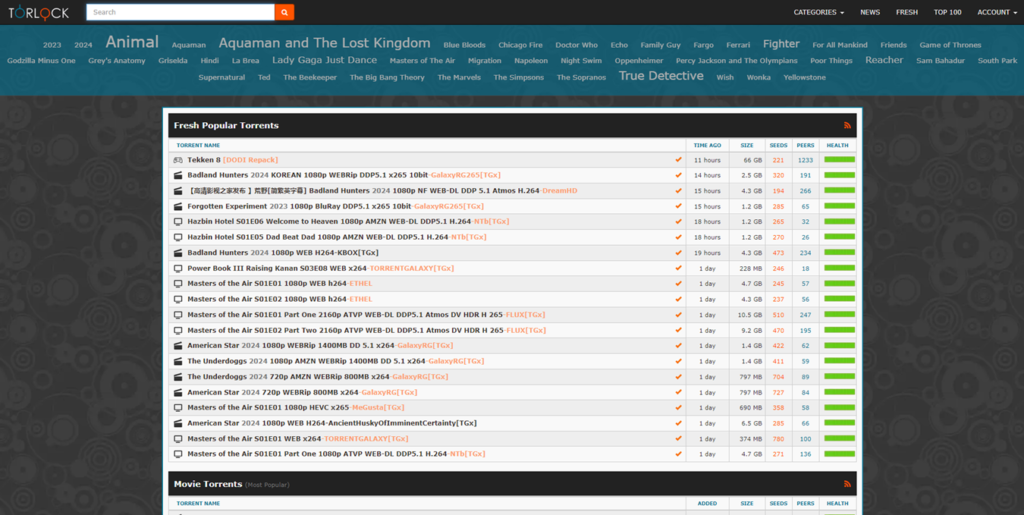This screenshot has width=1024, height=515.
Task: Expand the Account dropdown menu
Action: click(997, 12)
